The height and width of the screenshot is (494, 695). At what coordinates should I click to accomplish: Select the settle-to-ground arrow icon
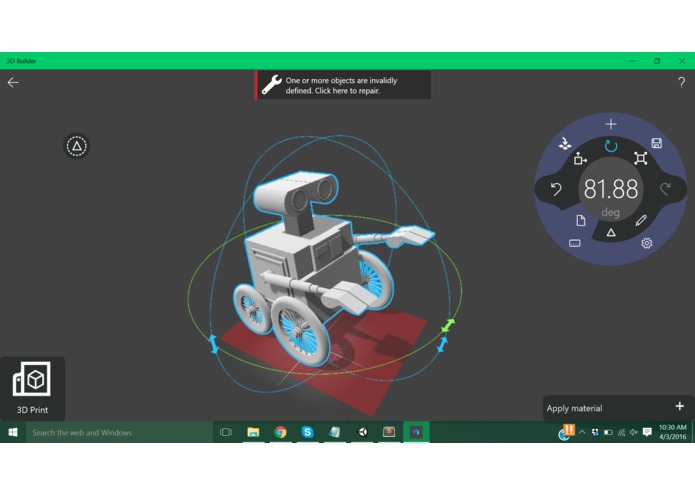click(x=565, y=144)
